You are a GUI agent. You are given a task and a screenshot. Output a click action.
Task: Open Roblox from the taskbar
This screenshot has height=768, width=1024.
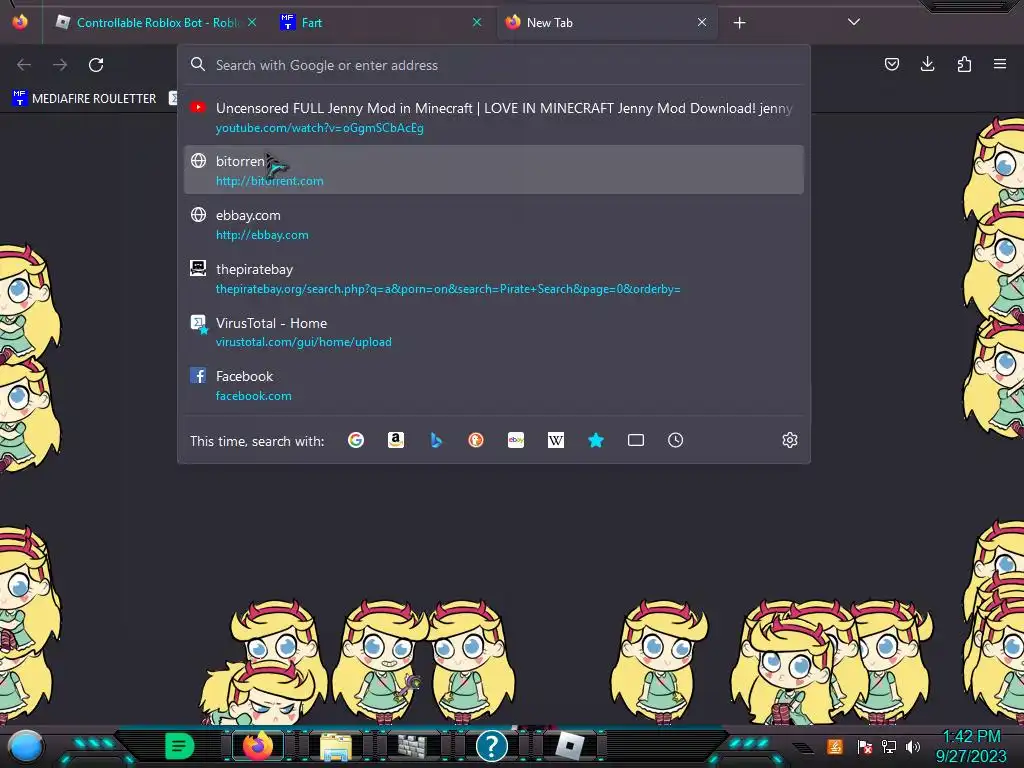[x=569, y=746]
